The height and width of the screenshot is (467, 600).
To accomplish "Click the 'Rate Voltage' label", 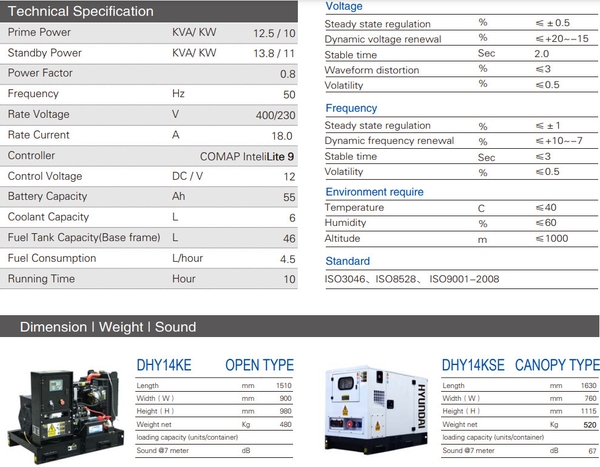I will click(38, 114).
